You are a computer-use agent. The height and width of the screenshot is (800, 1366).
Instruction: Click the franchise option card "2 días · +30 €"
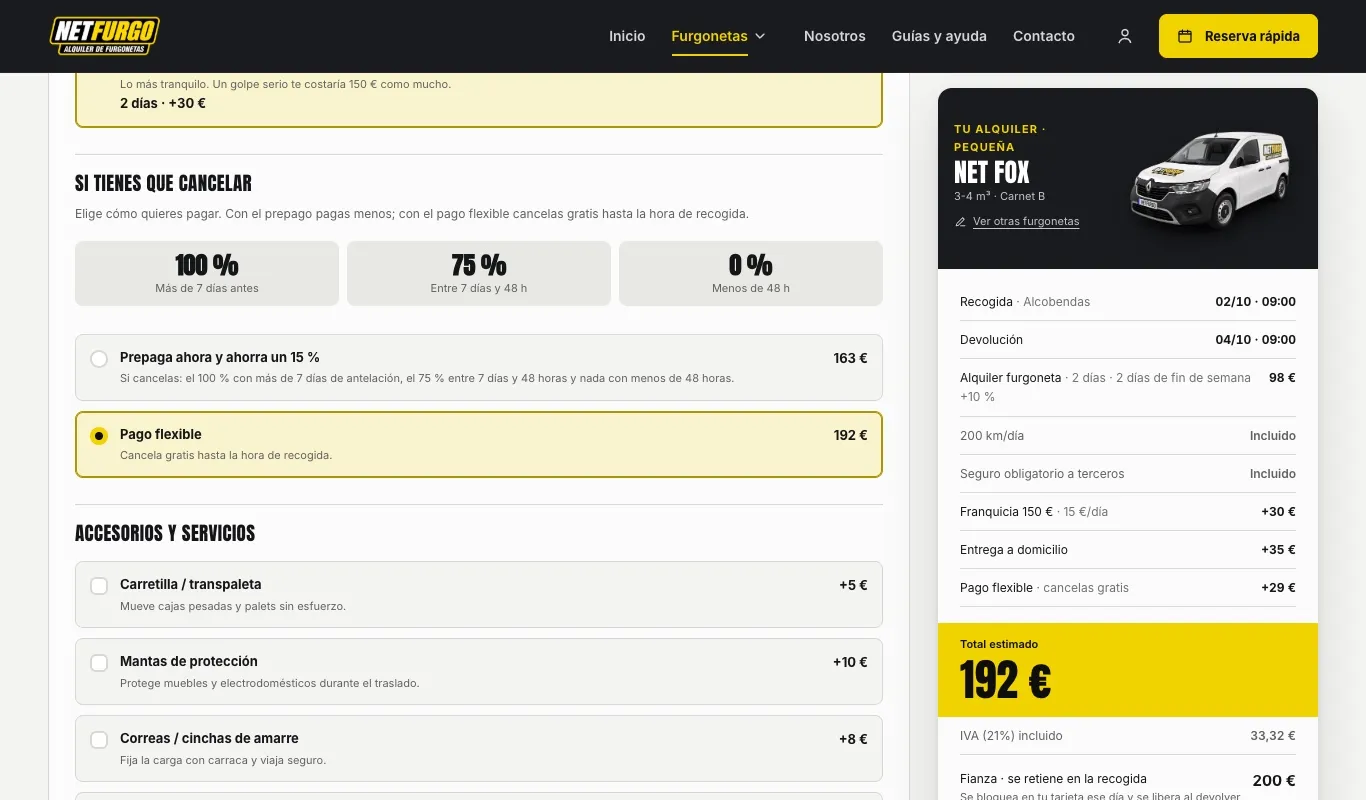(479, 100)
